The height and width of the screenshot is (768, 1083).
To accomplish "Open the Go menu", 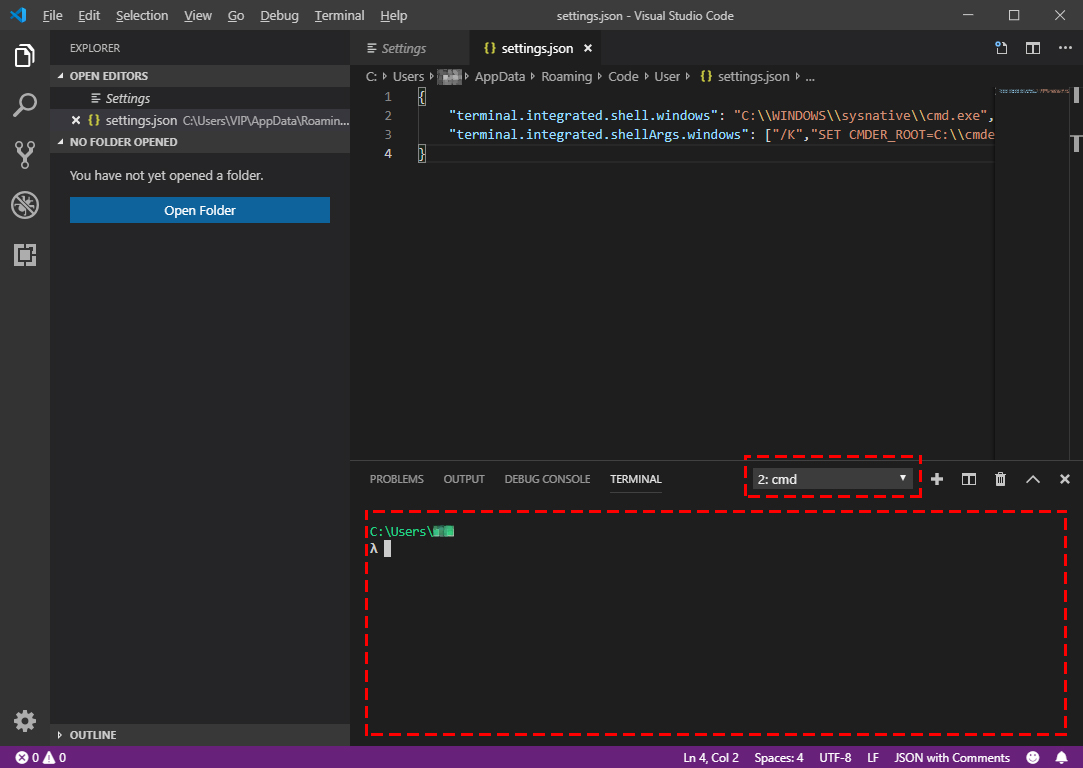I will [236, 15].
